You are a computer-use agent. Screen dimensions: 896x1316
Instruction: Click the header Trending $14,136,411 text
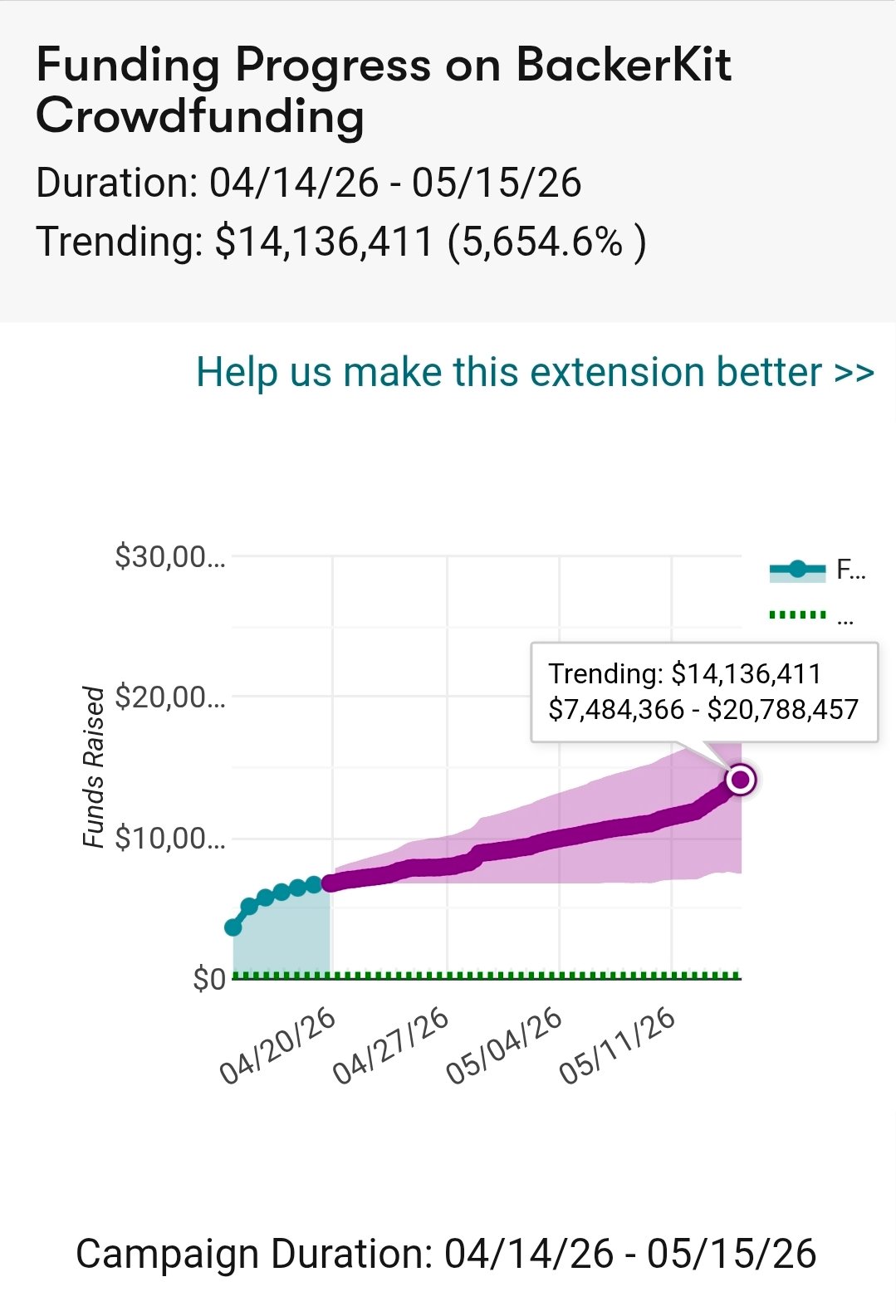(x=340, y=242)
